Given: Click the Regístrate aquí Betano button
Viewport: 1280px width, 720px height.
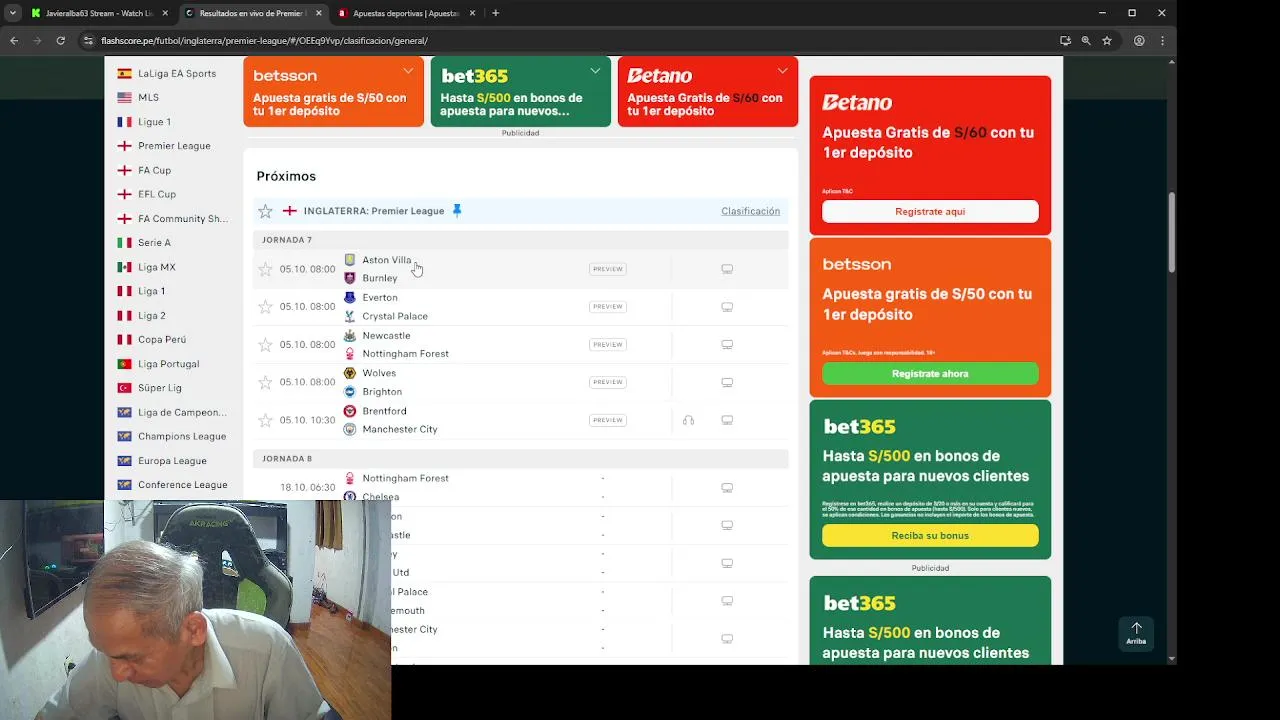Looking at the screenshot, I should pyautogui.click(x=930, y=212).
